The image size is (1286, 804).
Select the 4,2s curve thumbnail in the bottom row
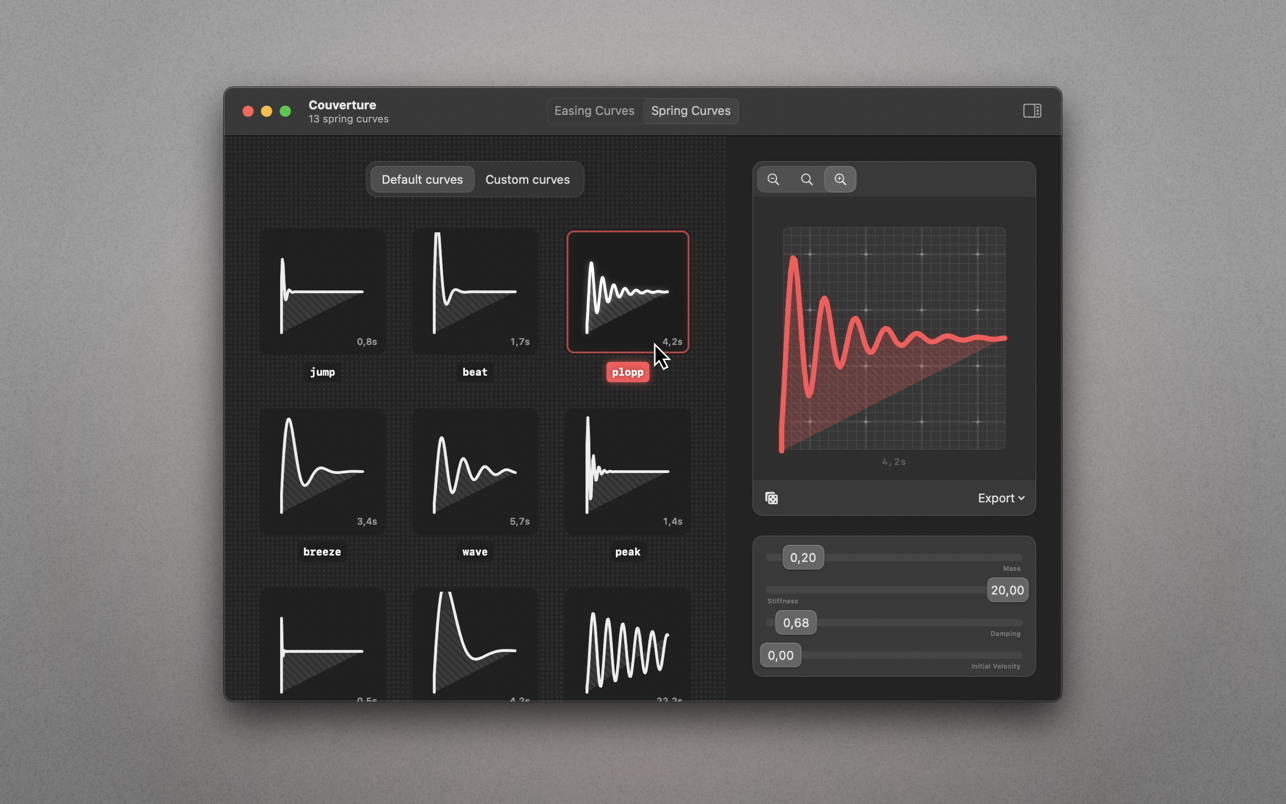tap(475, 644)
